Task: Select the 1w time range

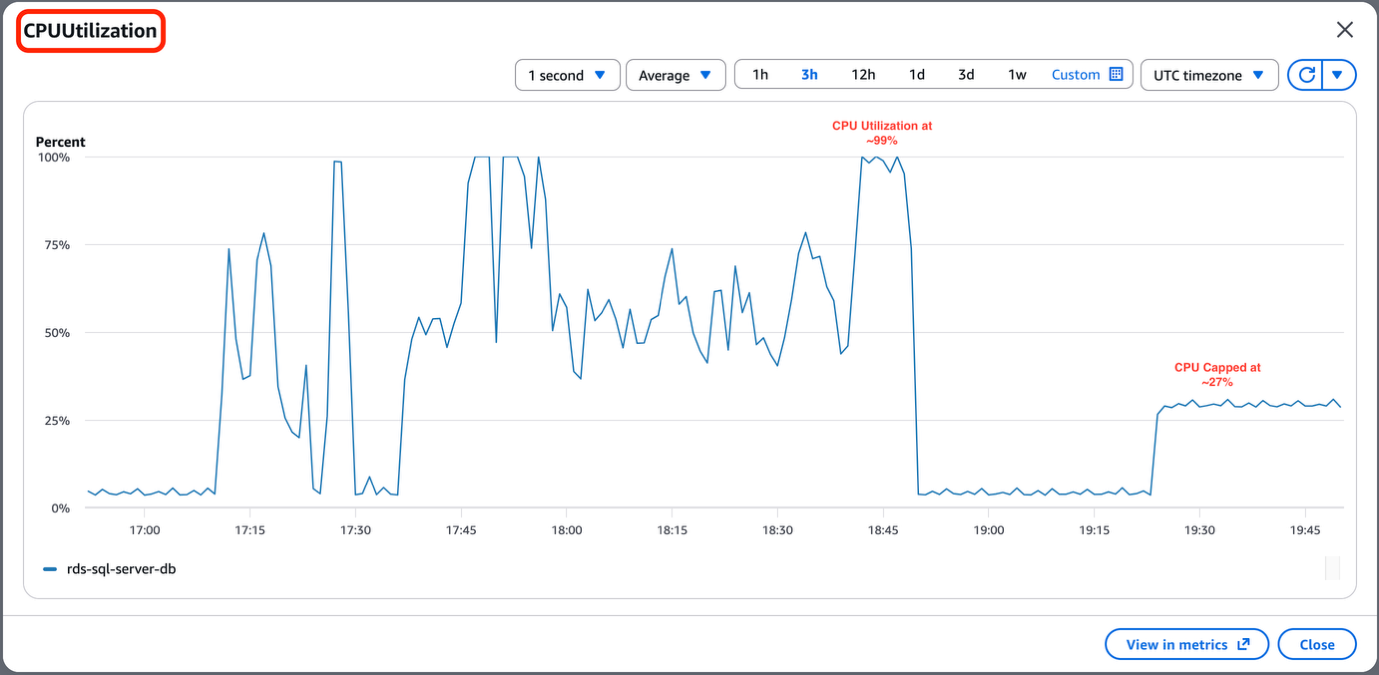Action: point(1017,75)
